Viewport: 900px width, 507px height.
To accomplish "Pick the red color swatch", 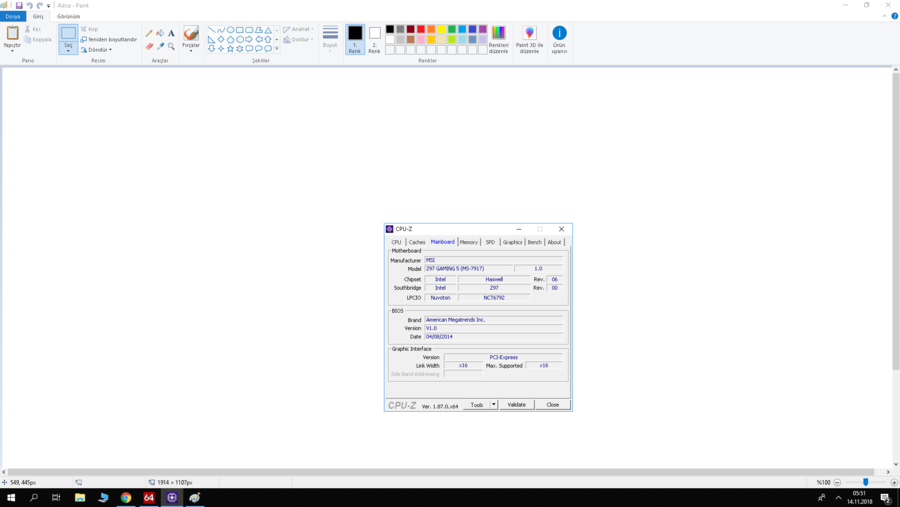I will pyautogui.click(x=421, y=30).
